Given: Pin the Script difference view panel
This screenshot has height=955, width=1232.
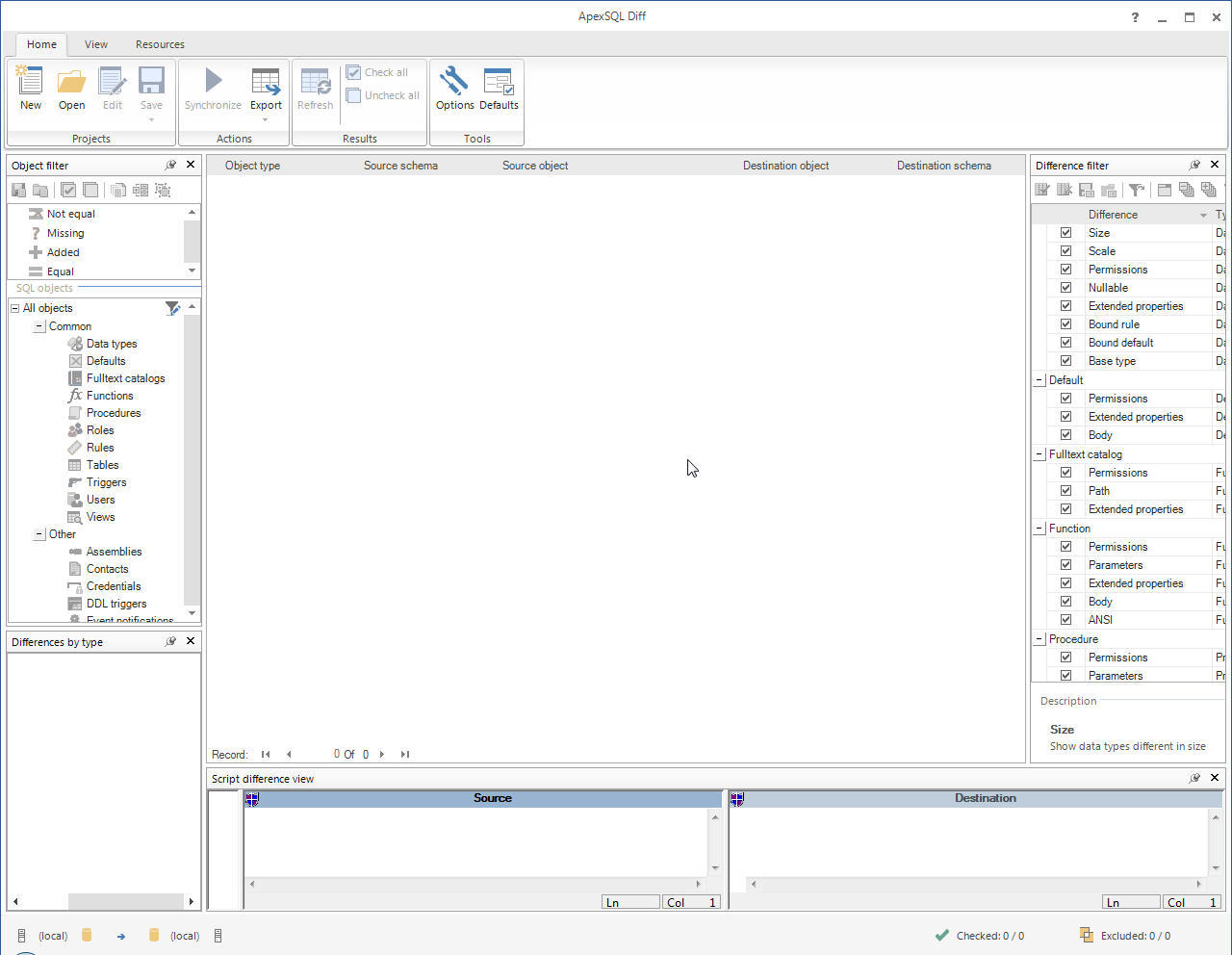Looking at the screenshot, I should pyautogui.click(x=1194, y=778).
